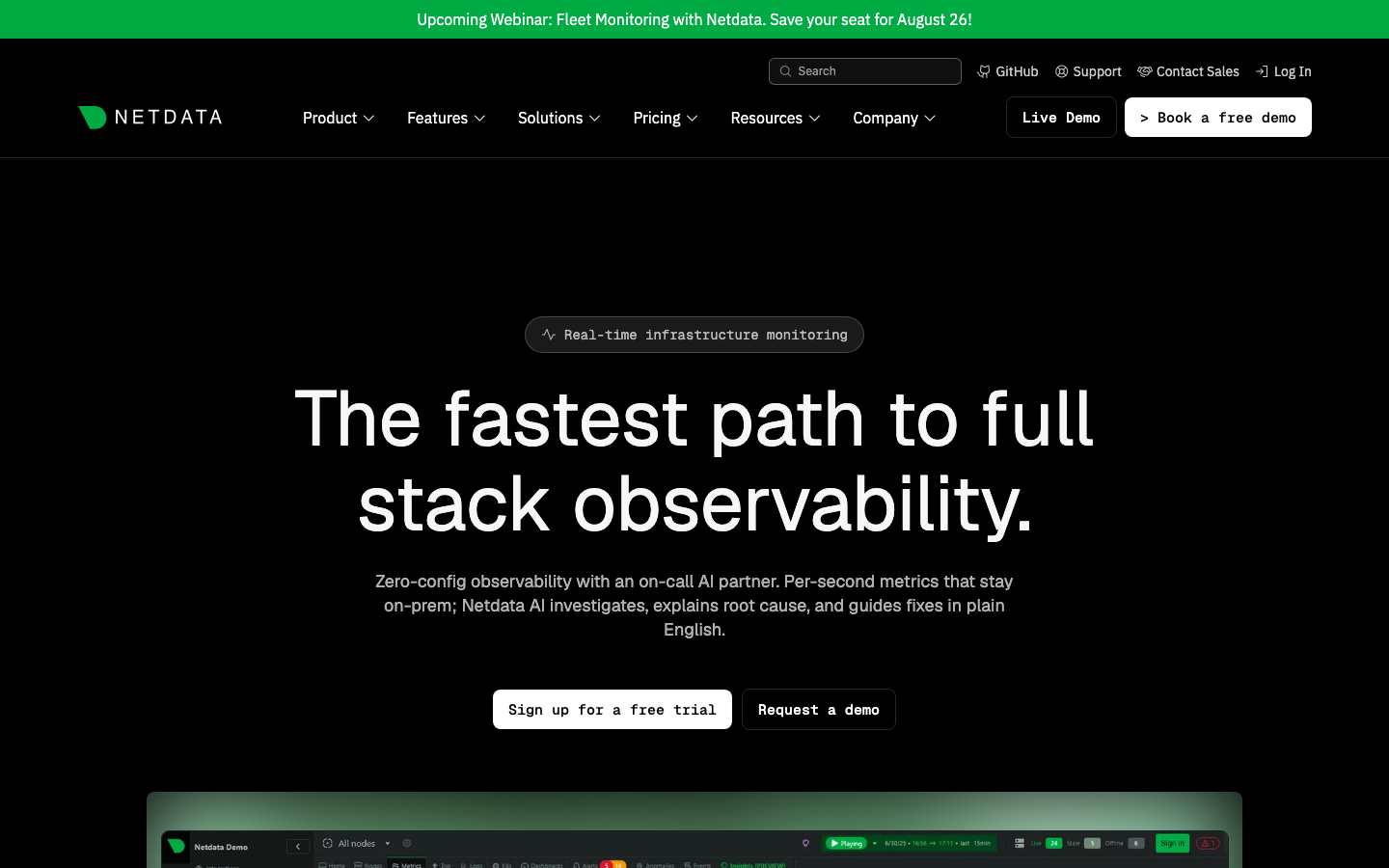Open the GitHub link with the octocat icon
This screenshot has height=868, width=1389.
click(x=1008, y=71)
